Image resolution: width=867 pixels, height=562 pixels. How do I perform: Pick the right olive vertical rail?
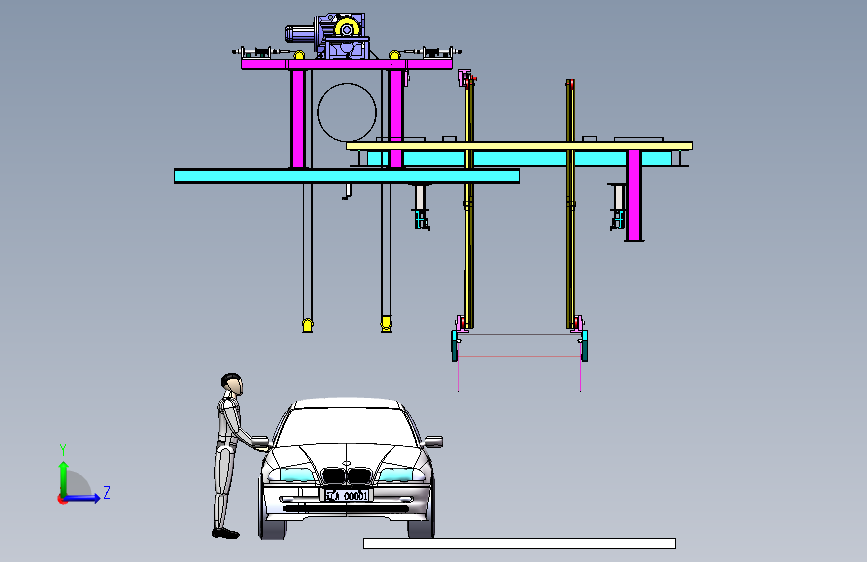(x=570, y=204)
